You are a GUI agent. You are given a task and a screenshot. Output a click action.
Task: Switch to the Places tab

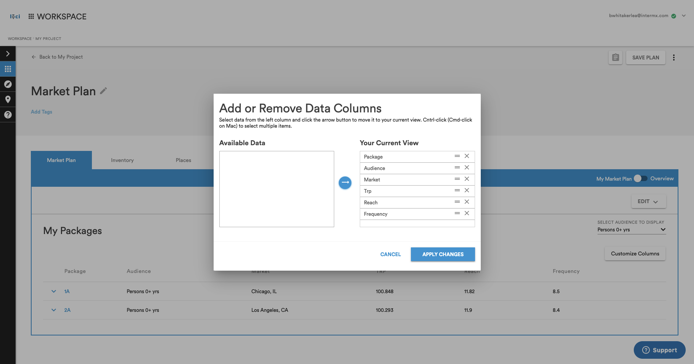pyautogui.click(x=183, y=160)
